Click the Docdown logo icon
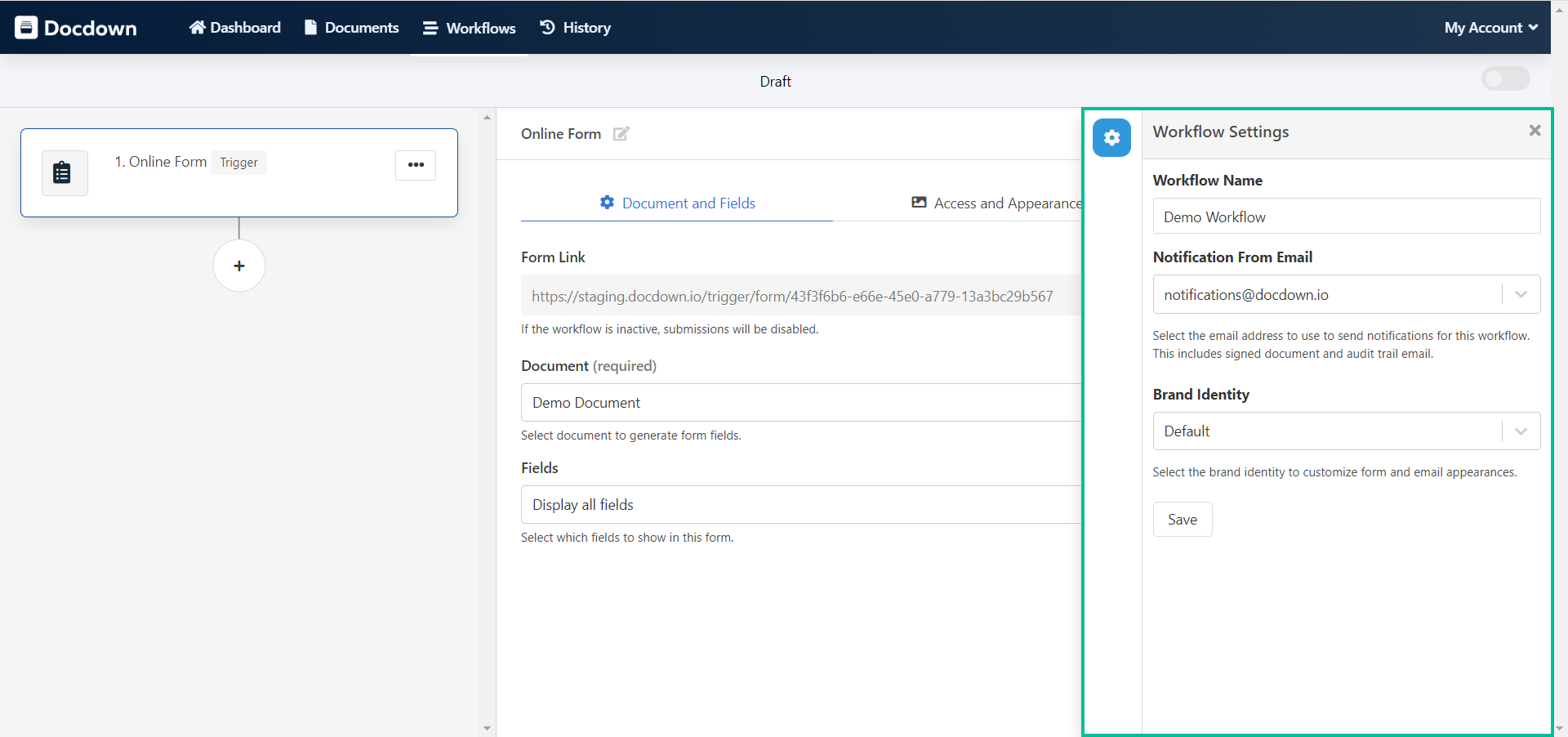Image resolution: width=1568 pixels, height=737 pixels. (27, 27)
